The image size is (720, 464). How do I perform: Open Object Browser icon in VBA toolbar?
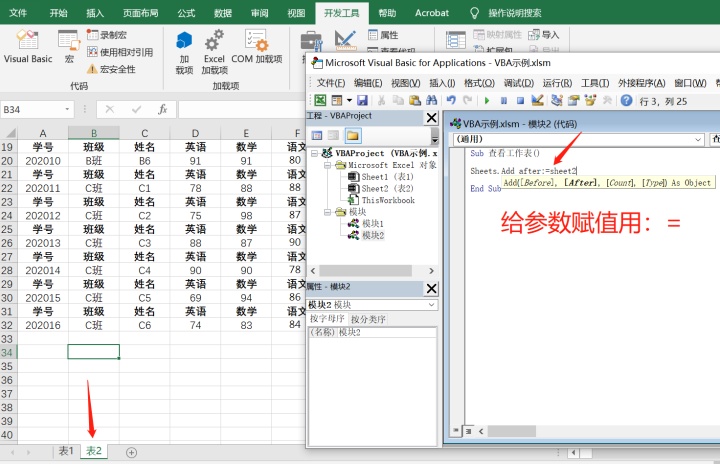point(590,100)
